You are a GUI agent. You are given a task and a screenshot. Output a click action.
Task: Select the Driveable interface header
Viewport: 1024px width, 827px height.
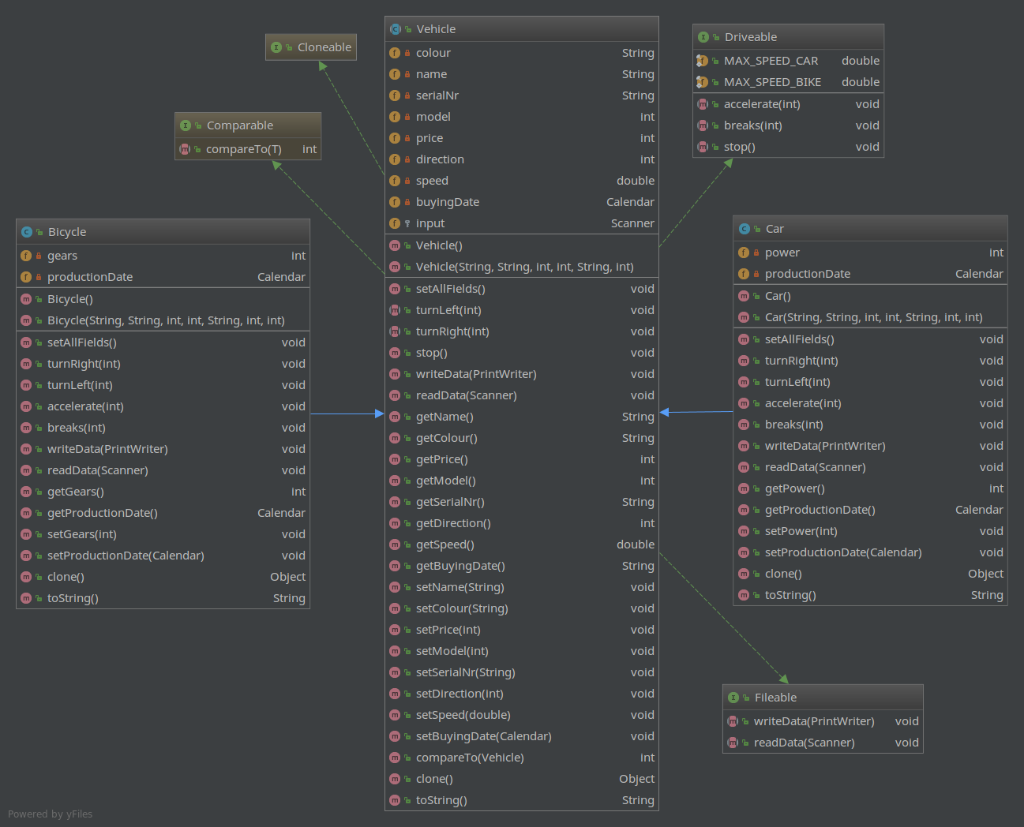[788, 37]
